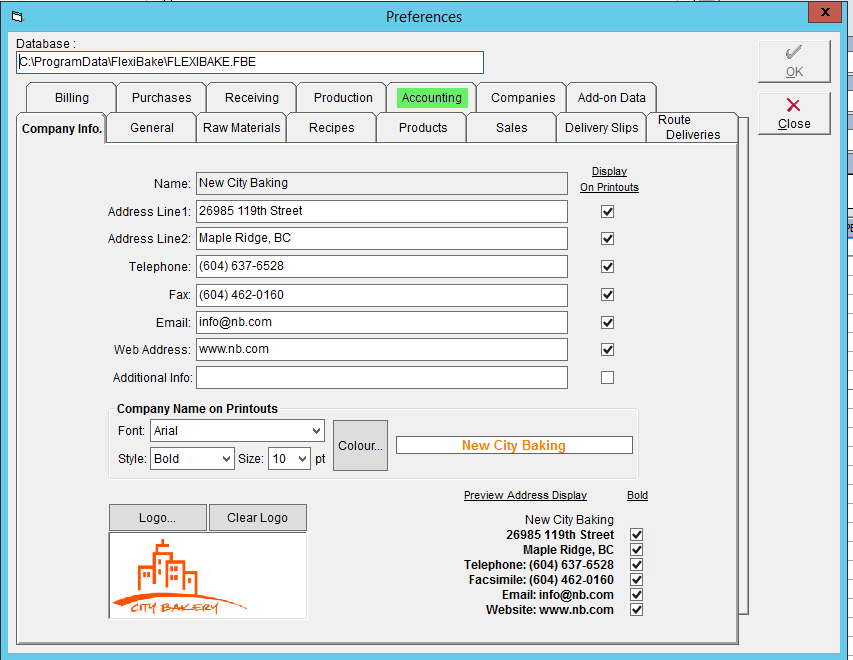Screen dimensions: 853x660
Task: Click the Preview Address Display heading
Action: tap(526, 495)
